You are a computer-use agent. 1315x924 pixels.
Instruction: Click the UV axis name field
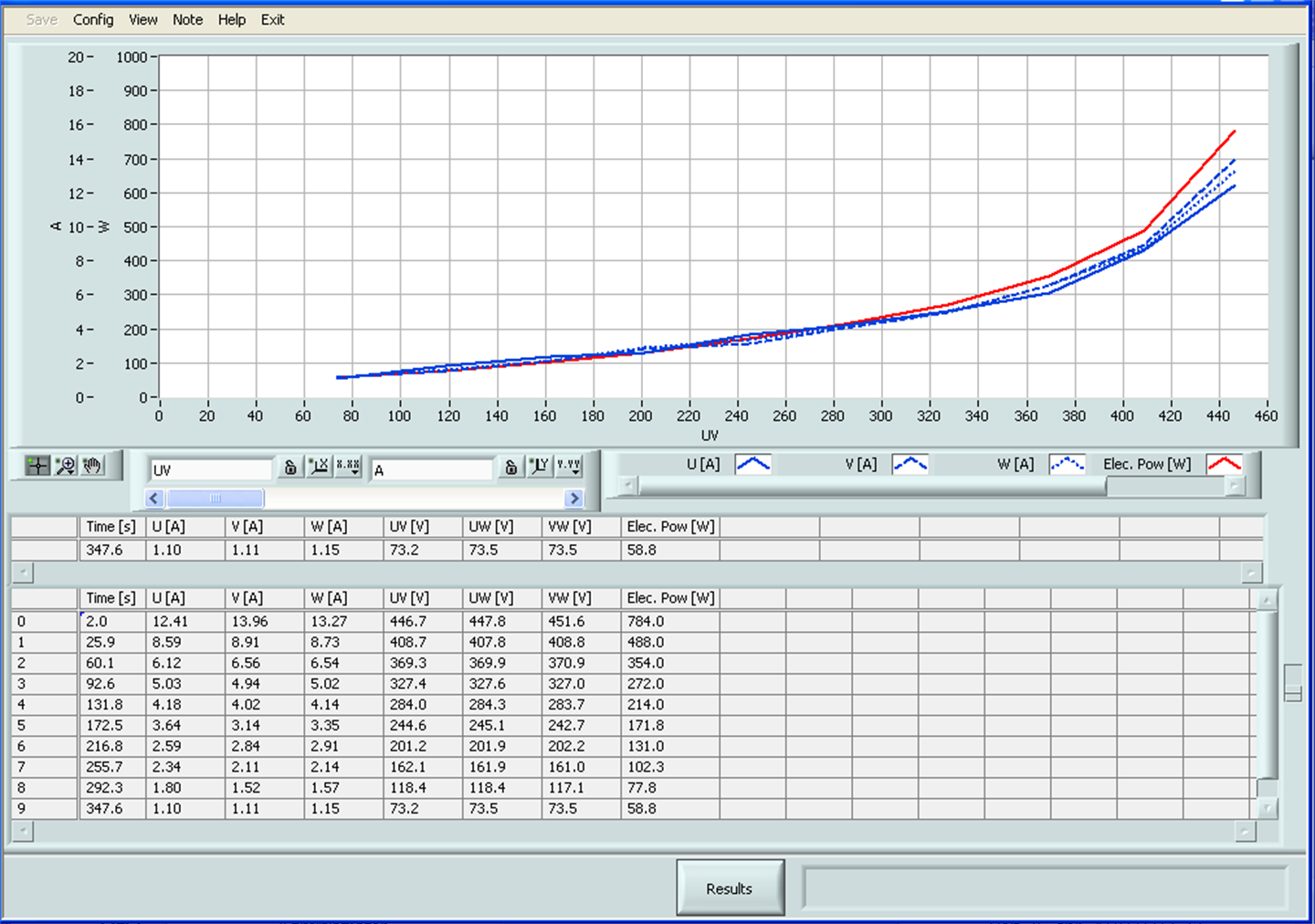[x=211, y=469]
